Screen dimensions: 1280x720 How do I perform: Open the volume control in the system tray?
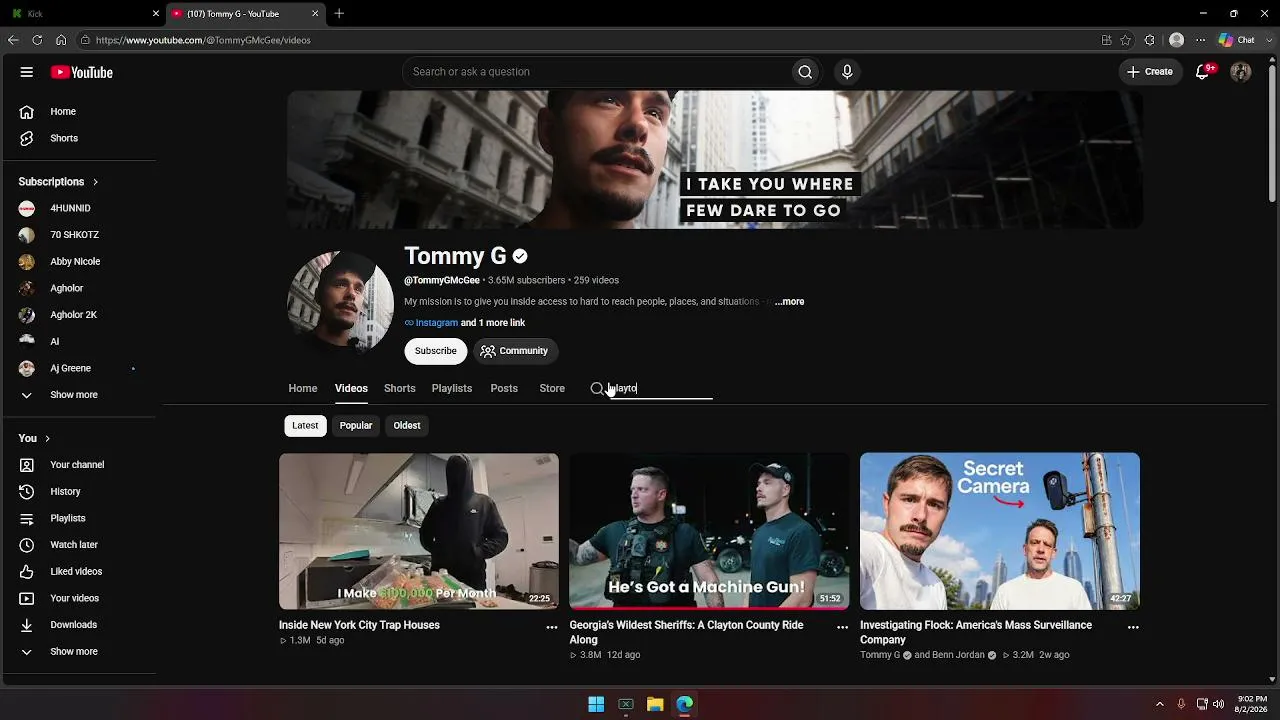(x=1219, y=704)
